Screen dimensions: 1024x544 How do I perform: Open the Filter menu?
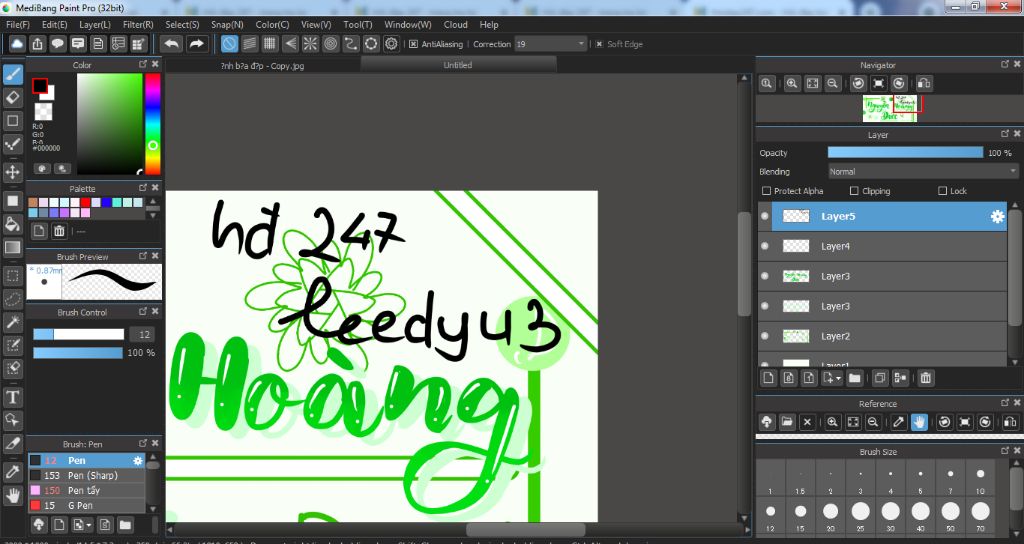[x=138, y=25]
